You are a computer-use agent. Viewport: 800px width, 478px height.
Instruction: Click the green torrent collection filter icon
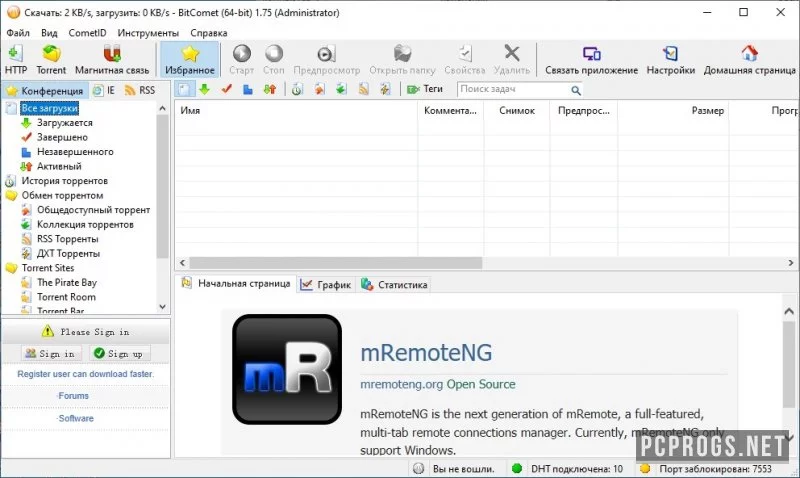[x=341, y=89]
